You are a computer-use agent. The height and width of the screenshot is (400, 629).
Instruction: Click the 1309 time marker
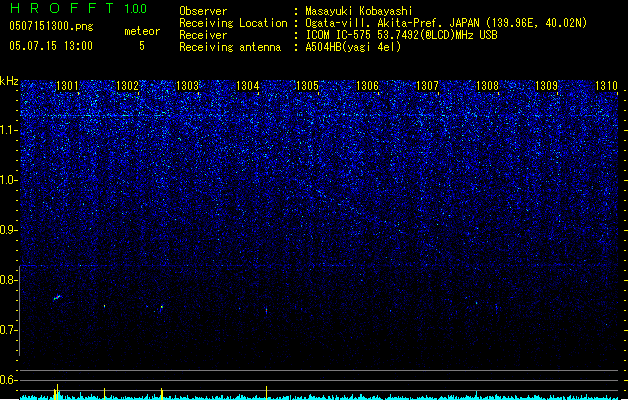(546, 86)
